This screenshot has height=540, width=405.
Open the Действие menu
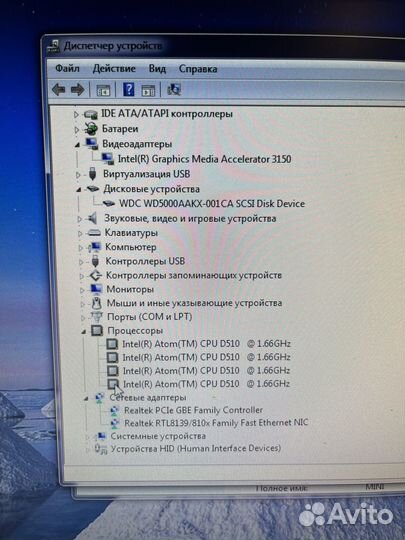pos(114,69)
